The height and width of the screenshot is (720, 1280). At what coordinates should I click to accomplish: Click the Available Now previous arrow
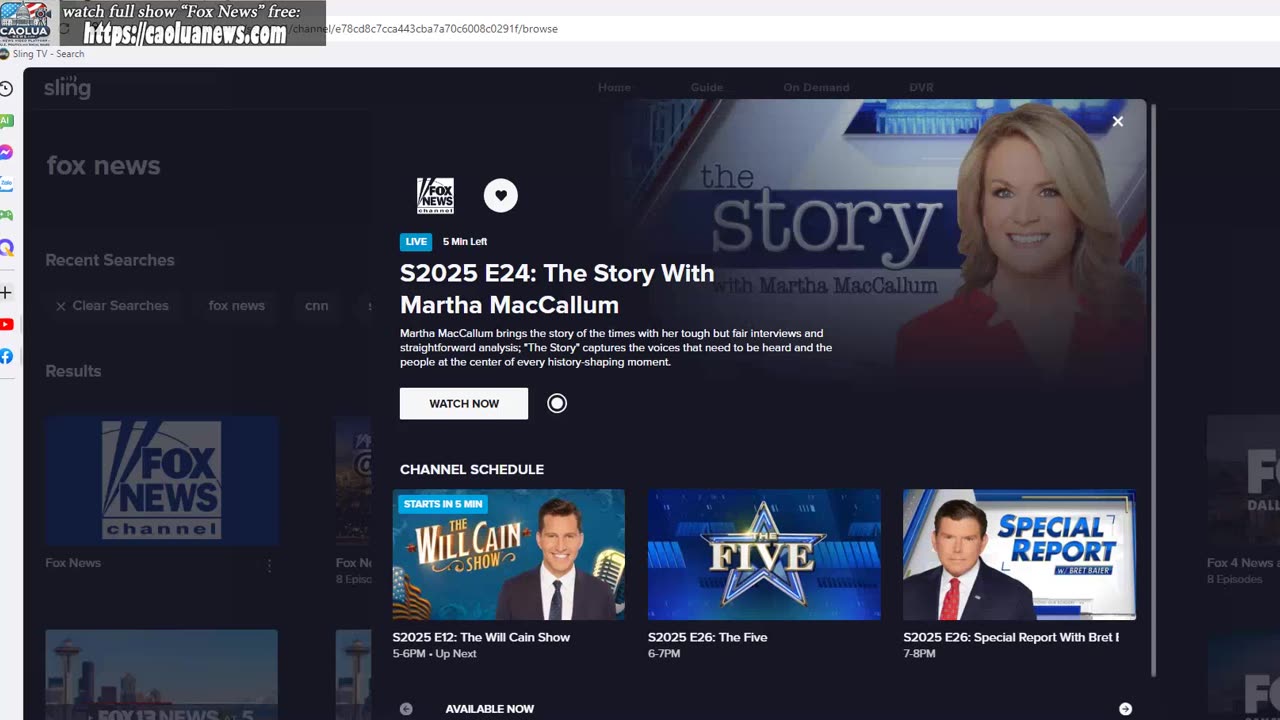click(x=406, y=709)
